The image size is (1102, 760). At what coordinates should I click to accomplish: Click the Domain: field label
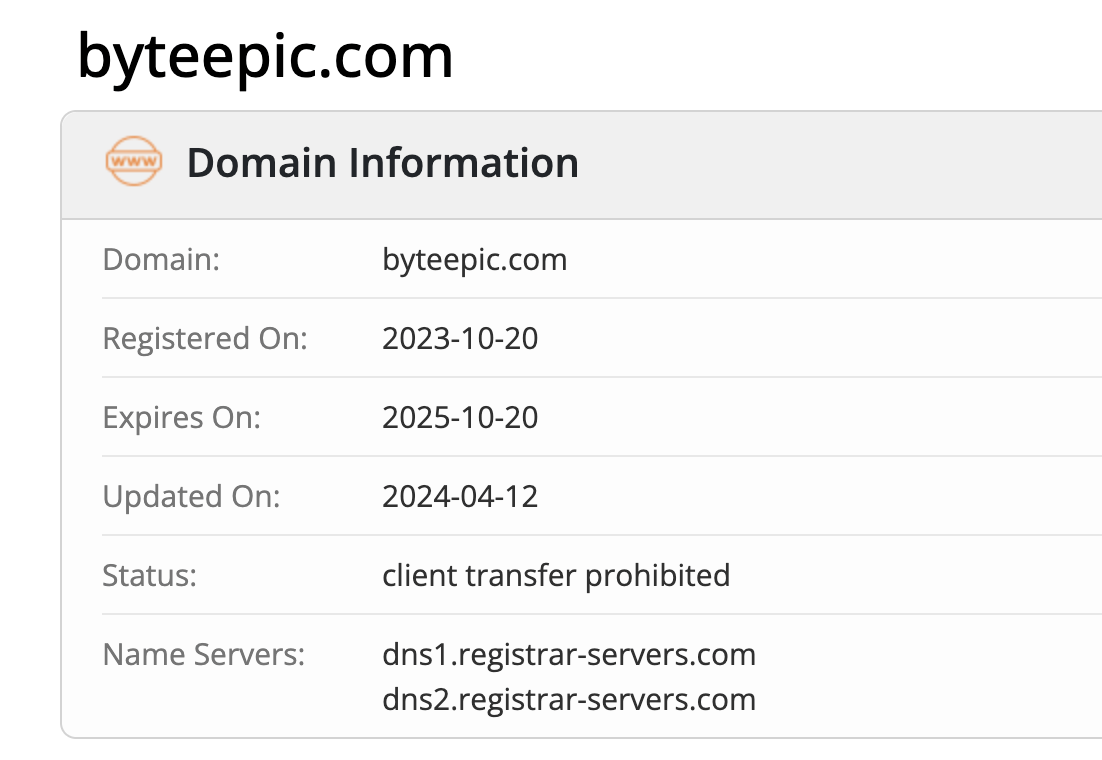(x=161, y=260)
